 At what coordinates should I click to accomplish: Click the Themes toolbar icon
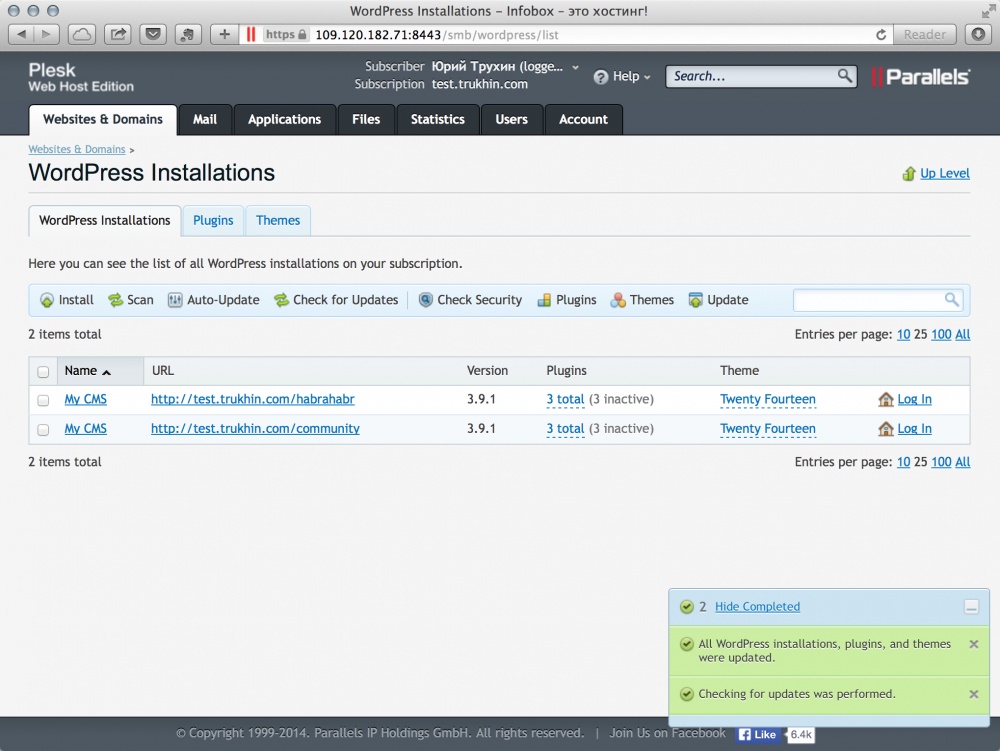tap(618, 300)
